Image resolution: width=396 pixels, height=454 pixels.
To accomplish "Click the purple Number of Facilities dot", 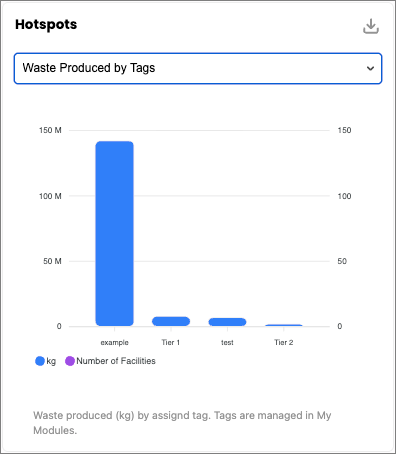I will click(x=70, y=361).
